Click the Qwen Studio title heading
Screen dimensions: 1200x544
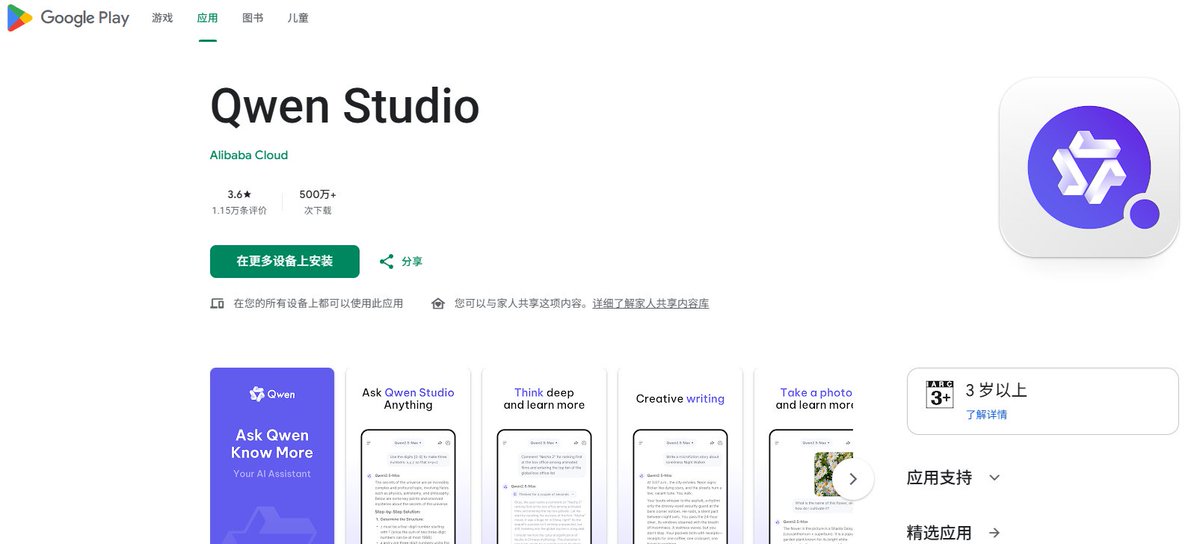point(345,106)
